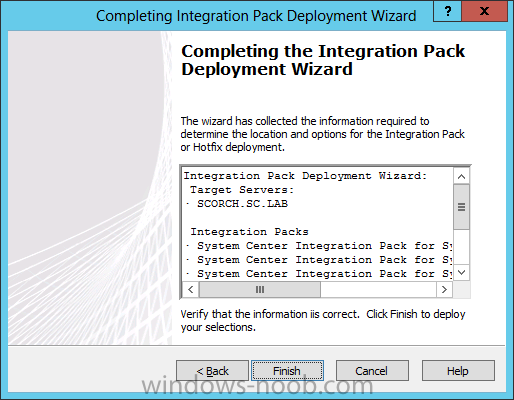
Task: Click the 'Target Servers:' line
Action: click(242, 190)
